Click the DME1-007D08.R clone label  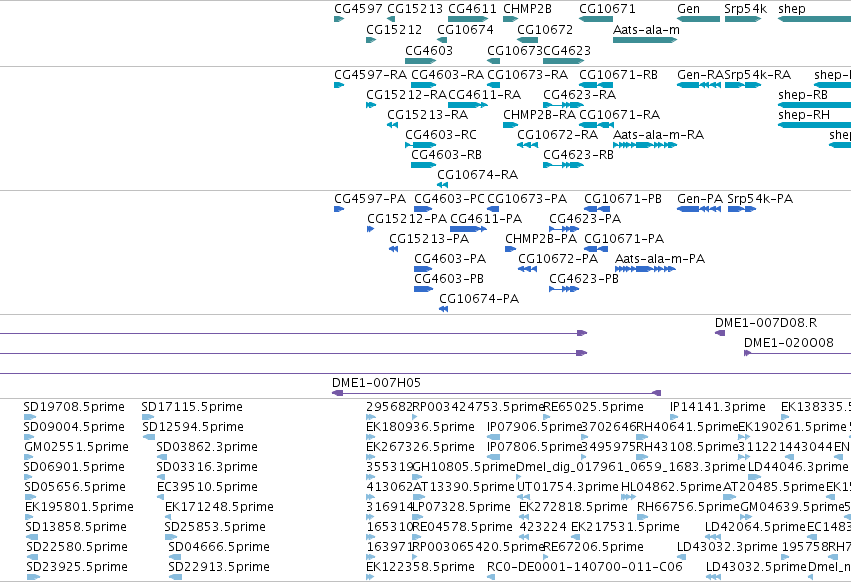click(x=766, y=322)
